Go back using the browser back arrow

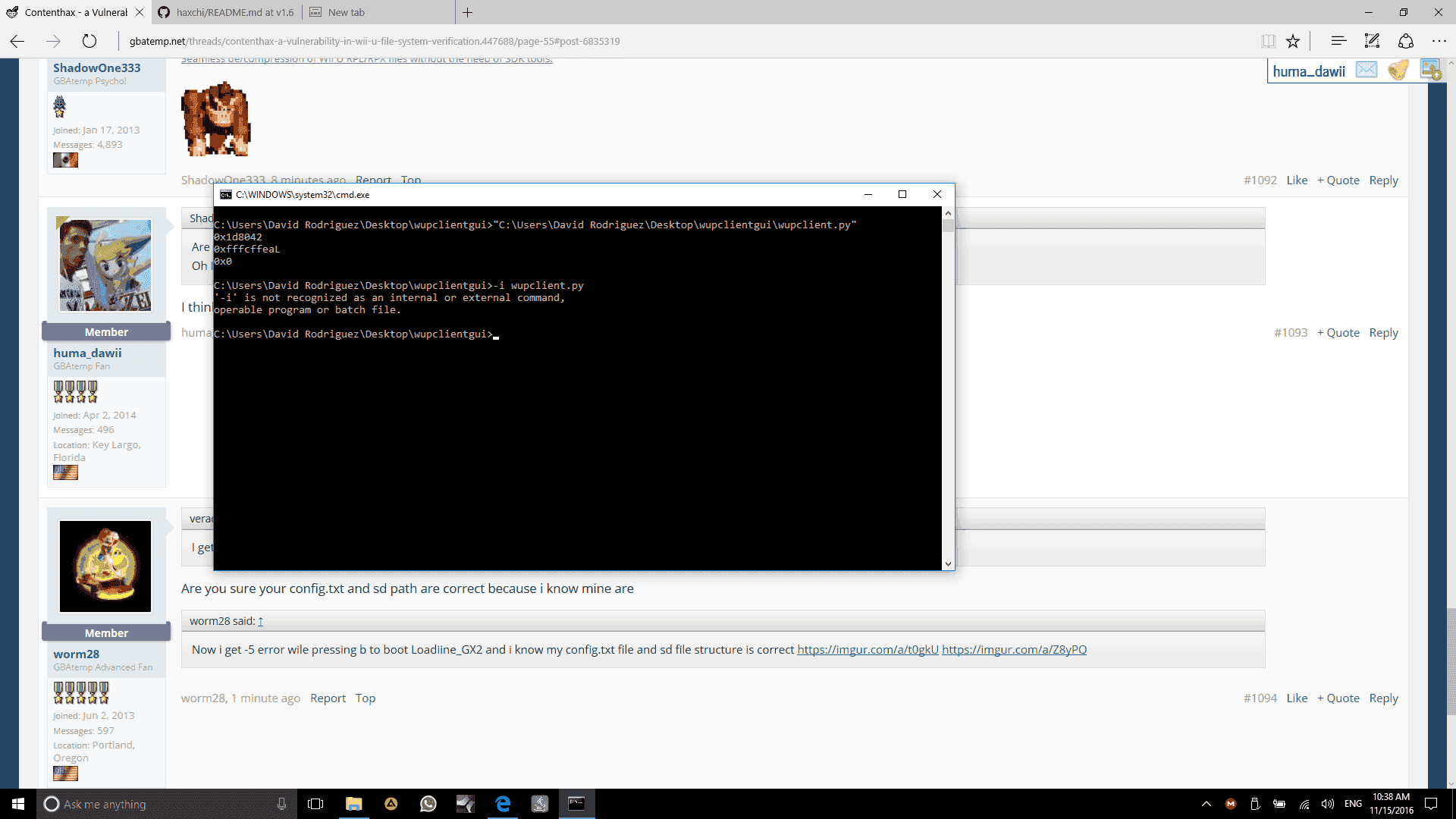17,41
